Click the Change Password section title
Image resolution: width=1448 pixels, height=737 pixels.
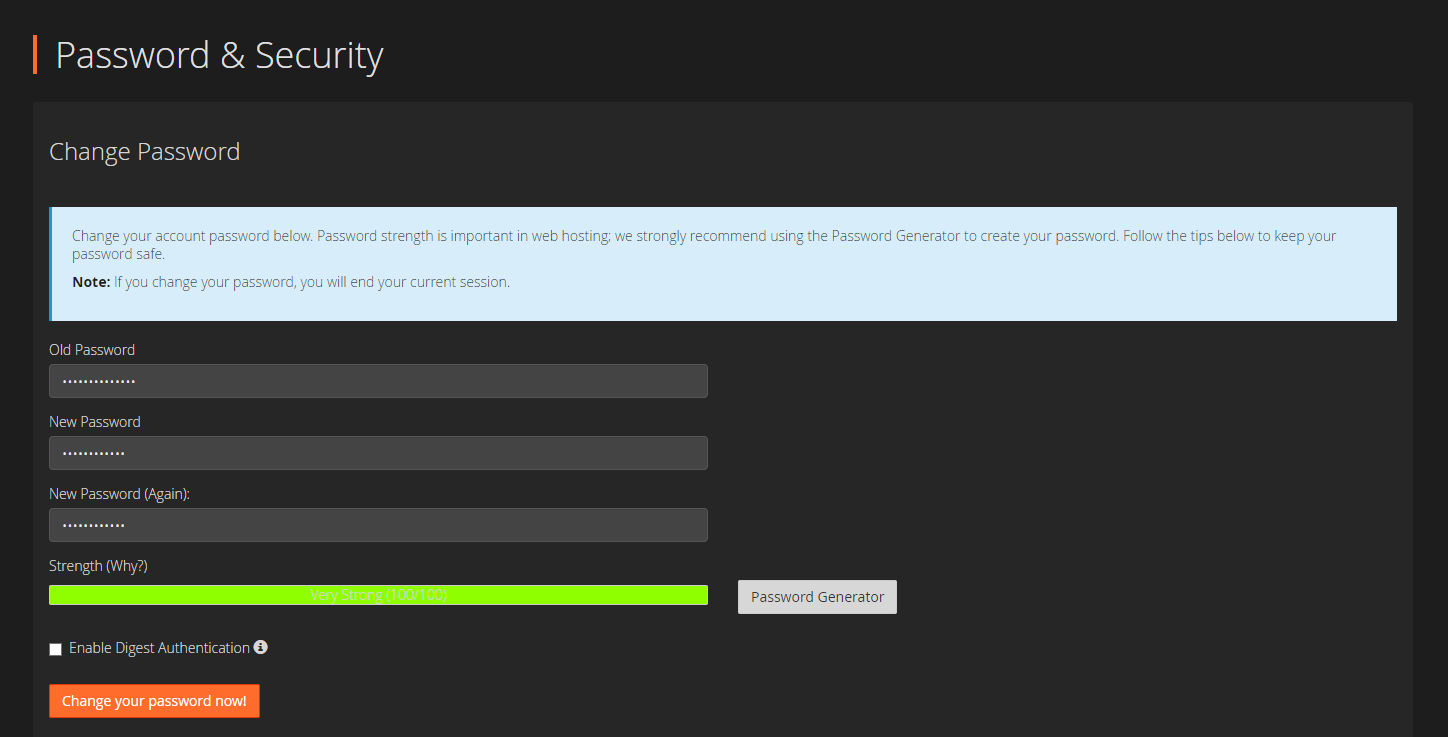coord(144,151)
